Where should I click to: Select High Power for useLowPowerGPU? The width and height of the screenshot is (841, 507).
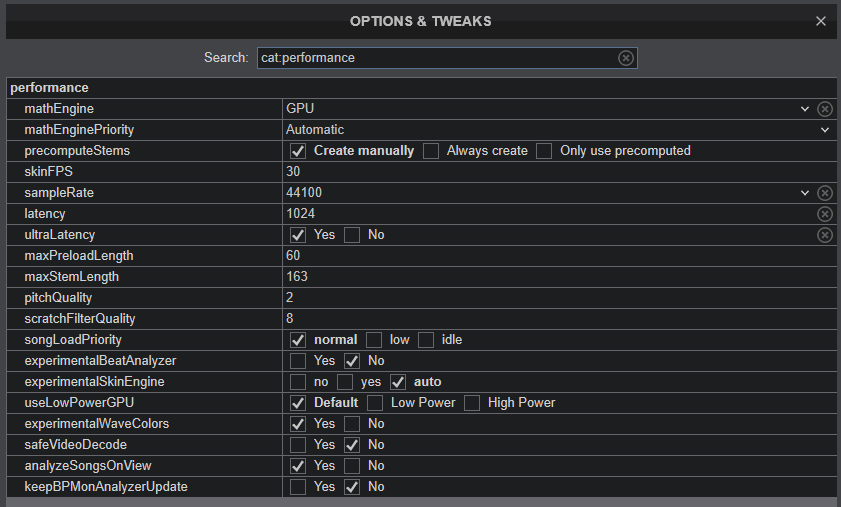coord(472,403)
